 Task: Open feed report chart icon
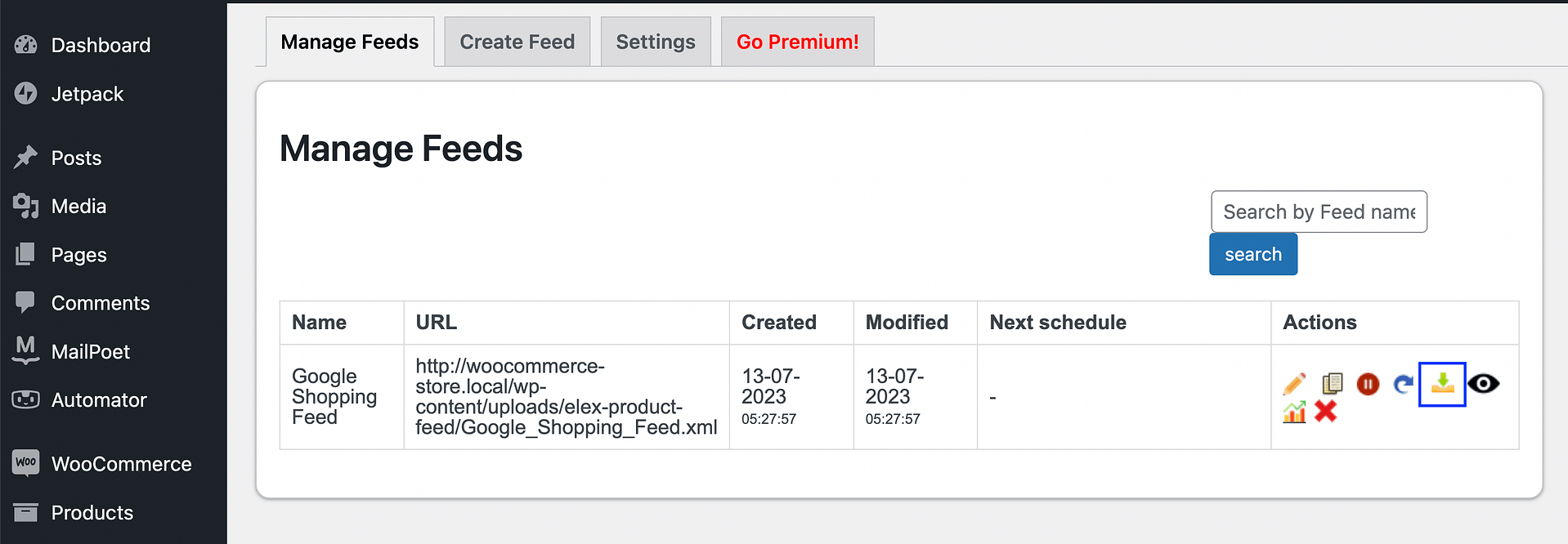coord(1294,412)
